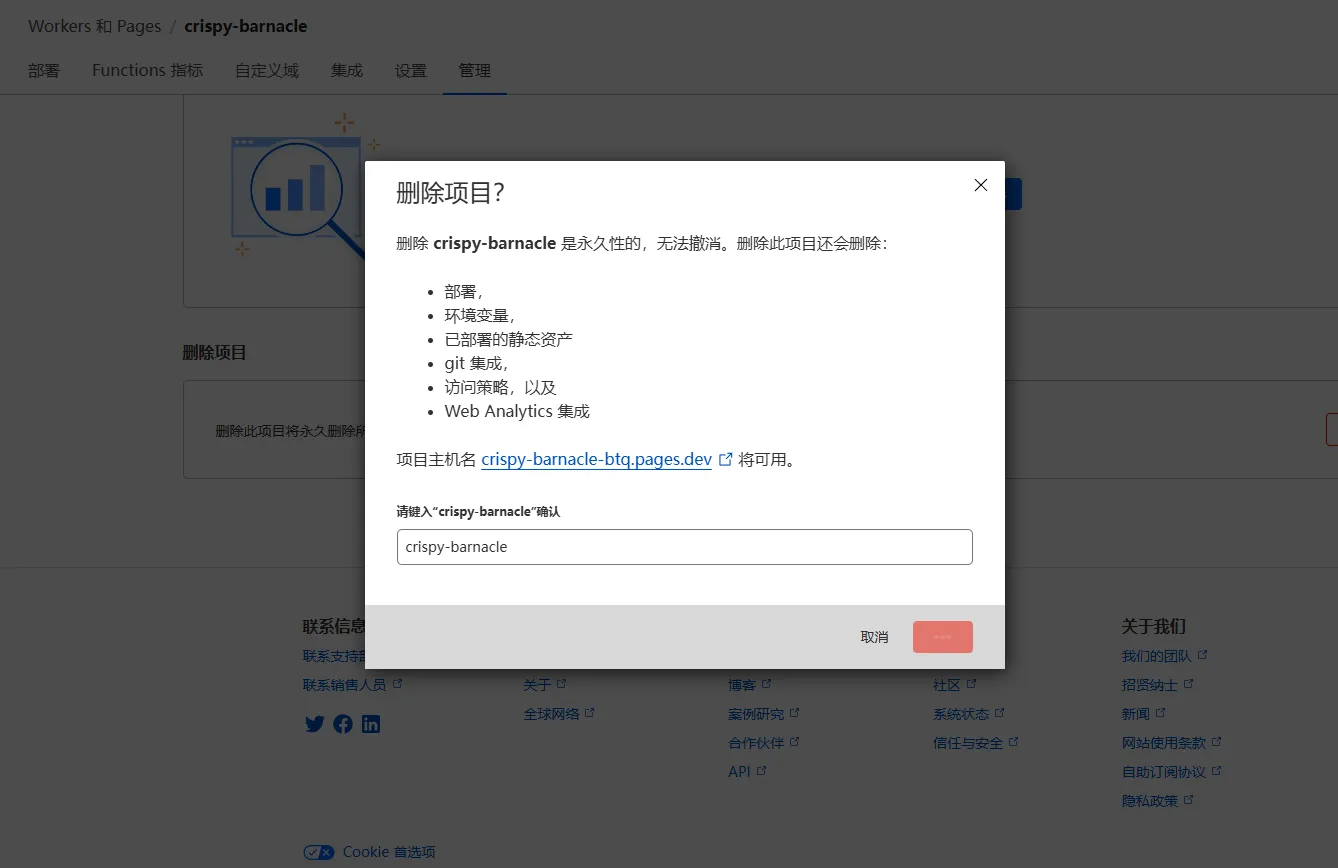Toggle the Cookie 首选项 switch
1338x868 pixels.
[318, 851]
